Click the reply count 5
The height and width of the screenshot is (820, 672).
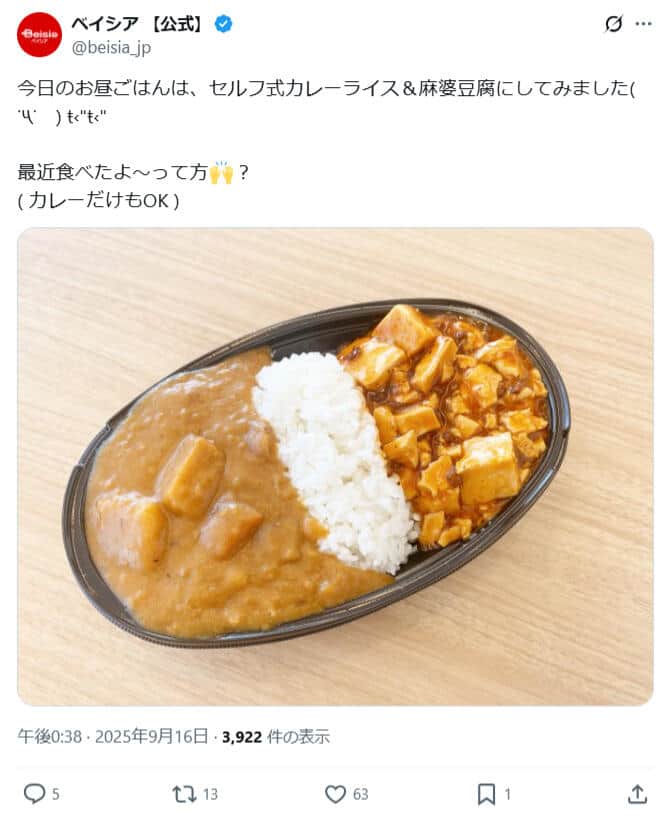click(55, 794)
